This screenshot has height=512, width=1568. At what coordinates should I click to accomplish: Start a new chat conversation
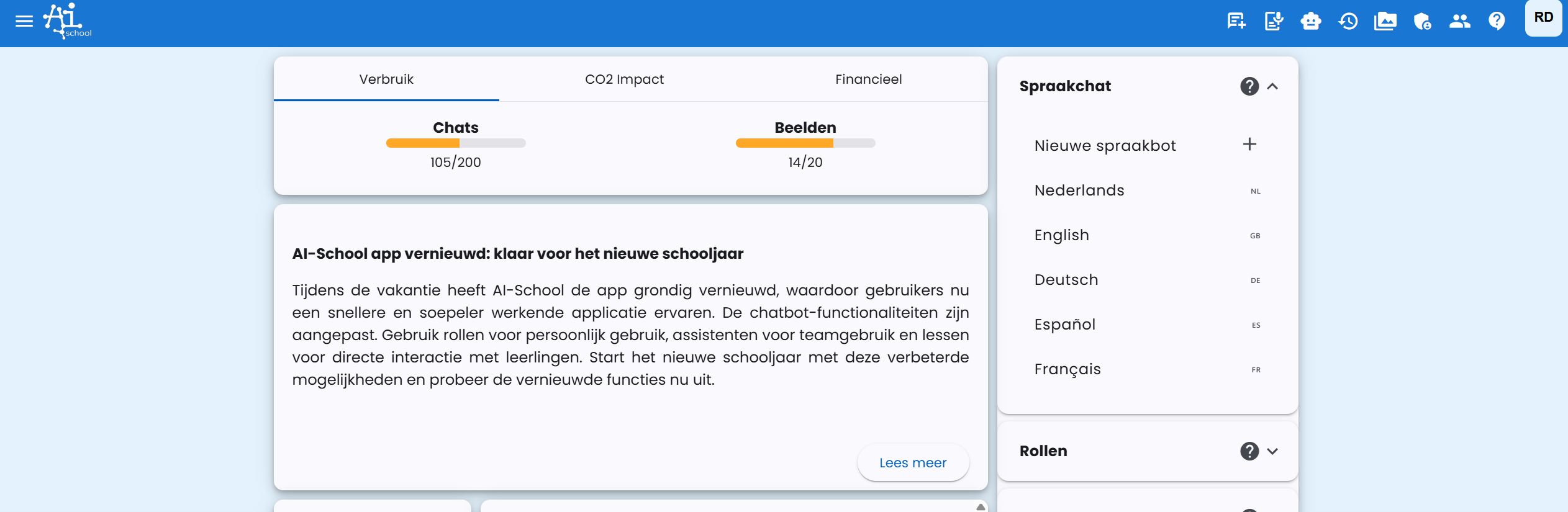click(1236, 22)
